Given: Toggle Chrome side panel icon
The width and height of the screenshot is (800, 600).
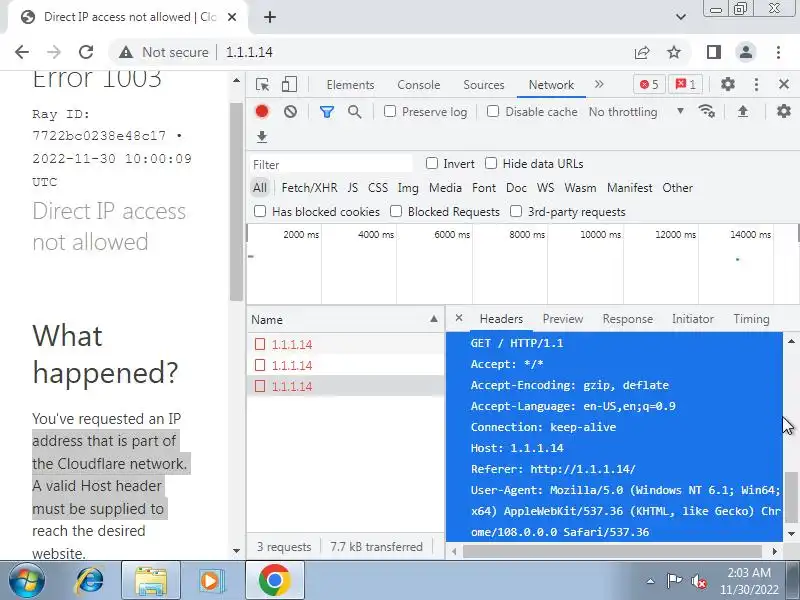Looking at the screenshot, I should [714, 52].
